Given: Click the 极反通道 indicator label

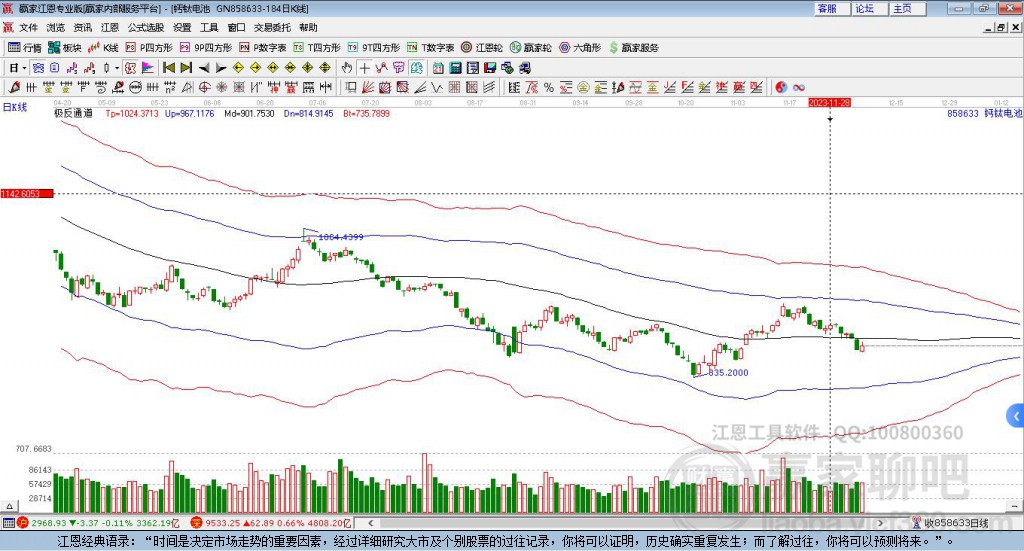Looking at the screenshot, I should pos(73,114).
